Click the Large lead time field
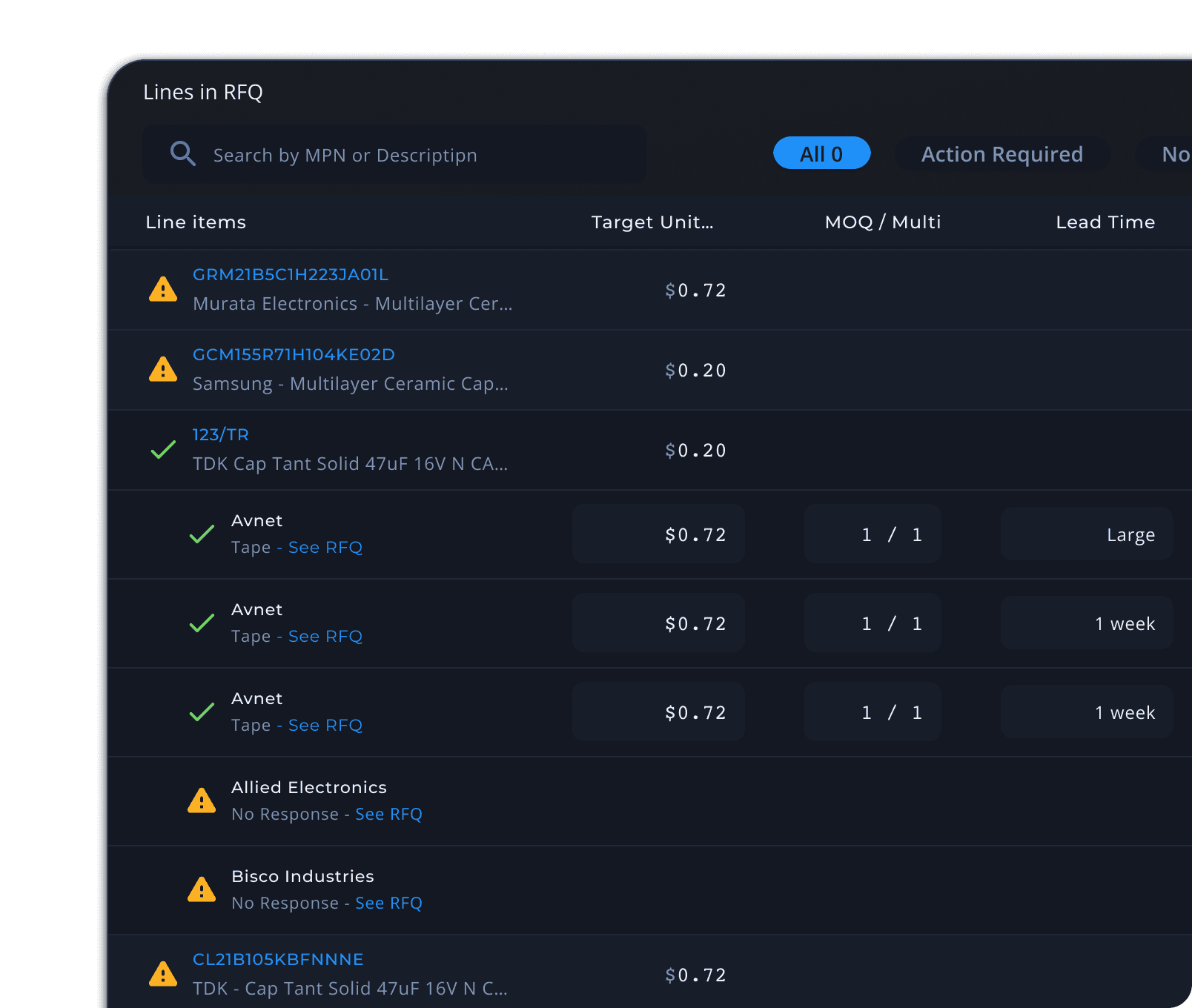This screenshot has height=1008, width=1192. [x=1087, y=534]
